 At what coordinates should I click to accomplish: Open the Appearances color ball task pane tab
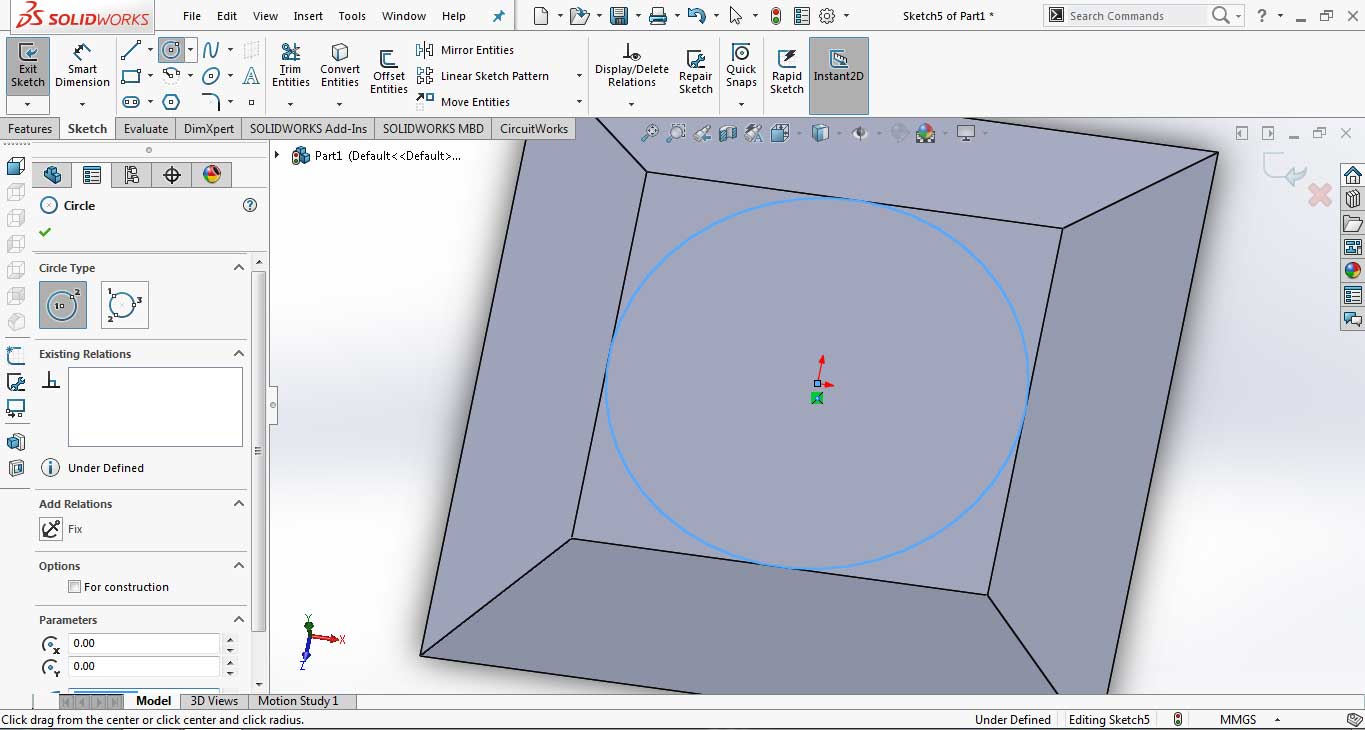pos(1353,270)
